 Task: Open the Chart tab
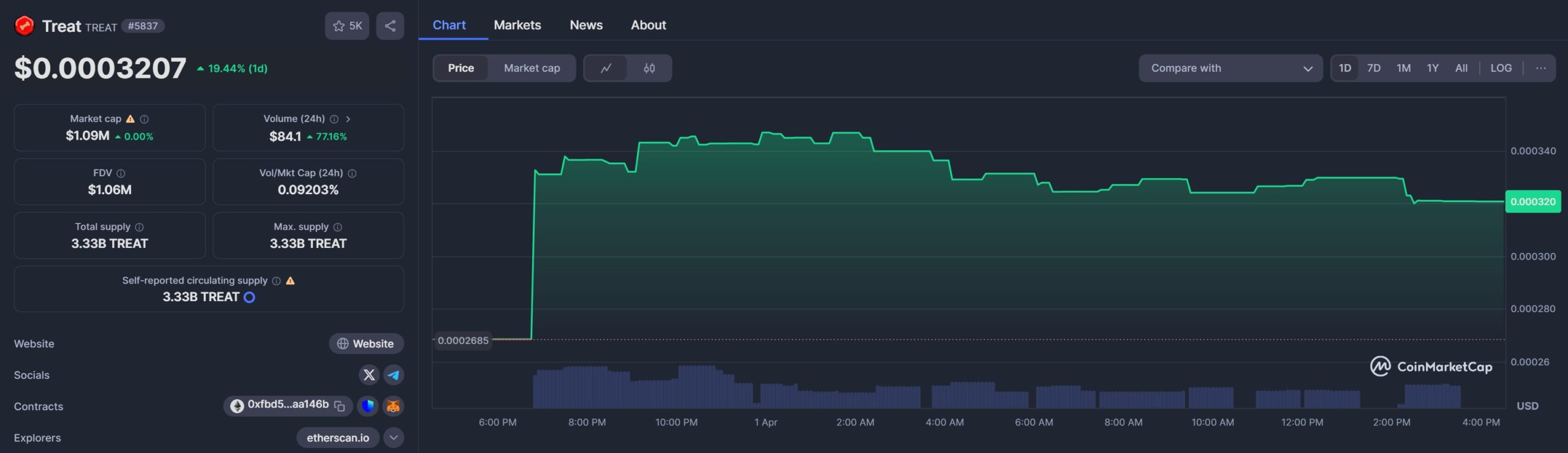click(449, 25)
